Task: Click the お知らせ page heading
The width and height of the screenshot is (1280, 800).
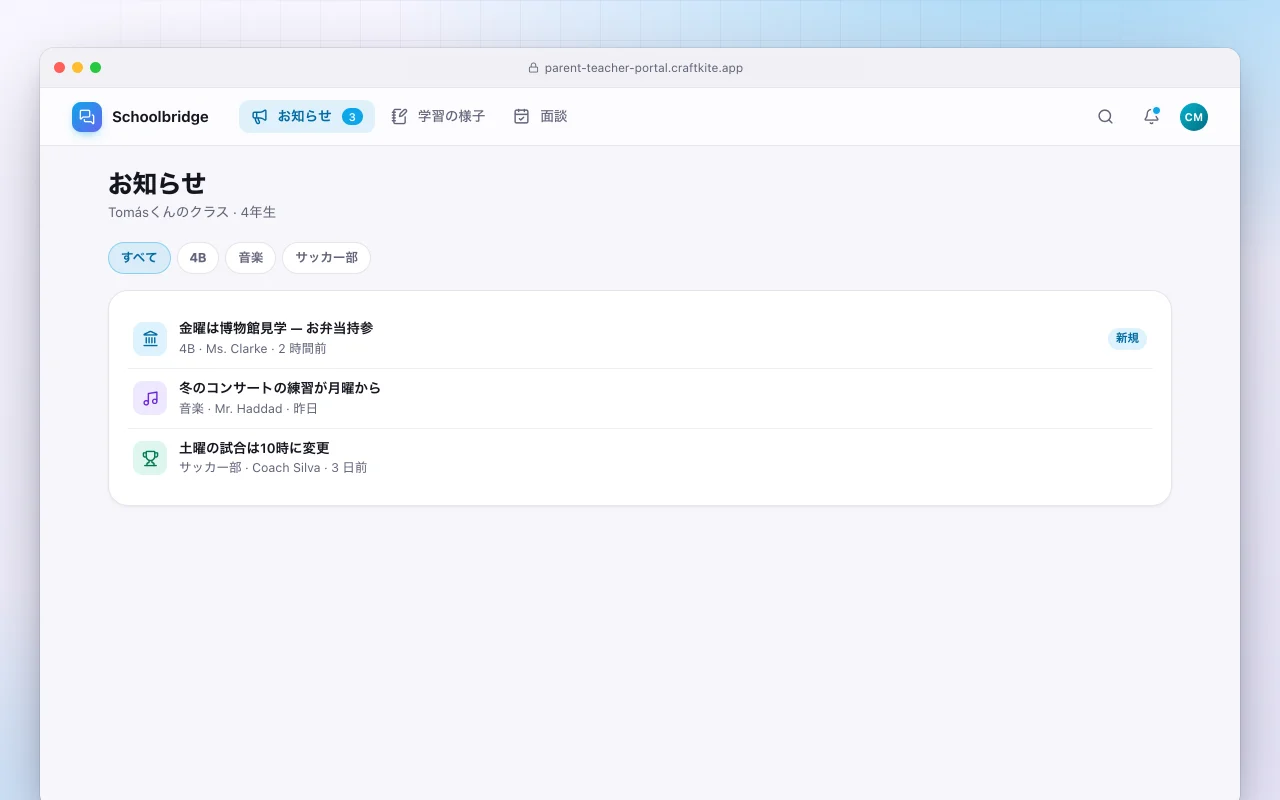Action: coord(157,183)
